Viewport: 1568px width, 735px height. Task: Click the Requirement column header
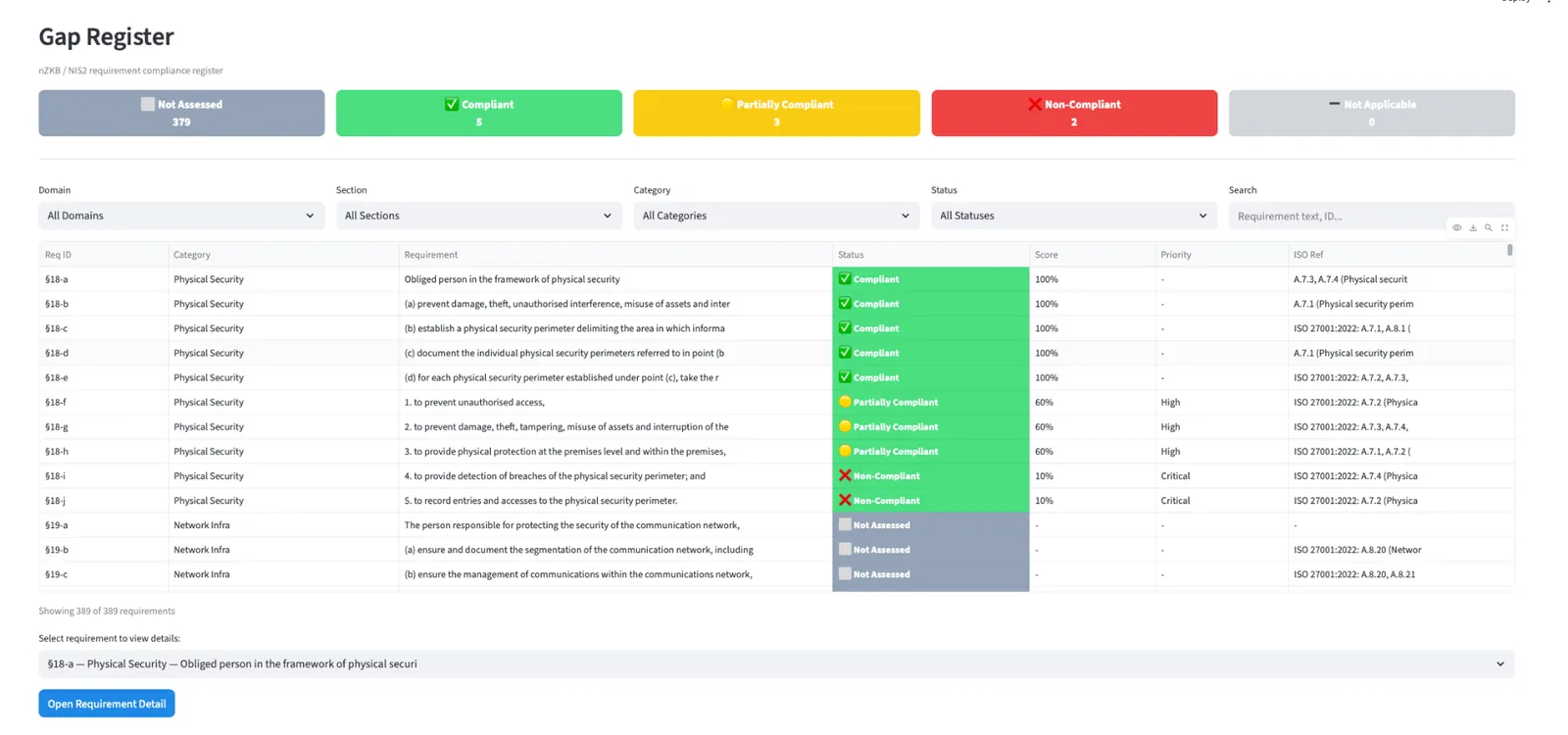tap(615, 255)
